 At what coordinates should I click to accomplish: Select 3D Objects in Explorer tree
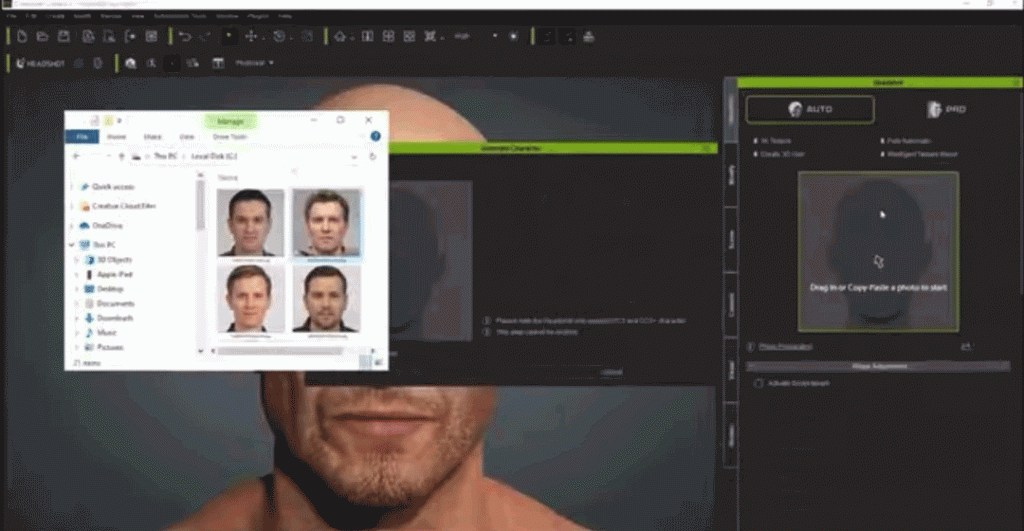tap(115, 260)
